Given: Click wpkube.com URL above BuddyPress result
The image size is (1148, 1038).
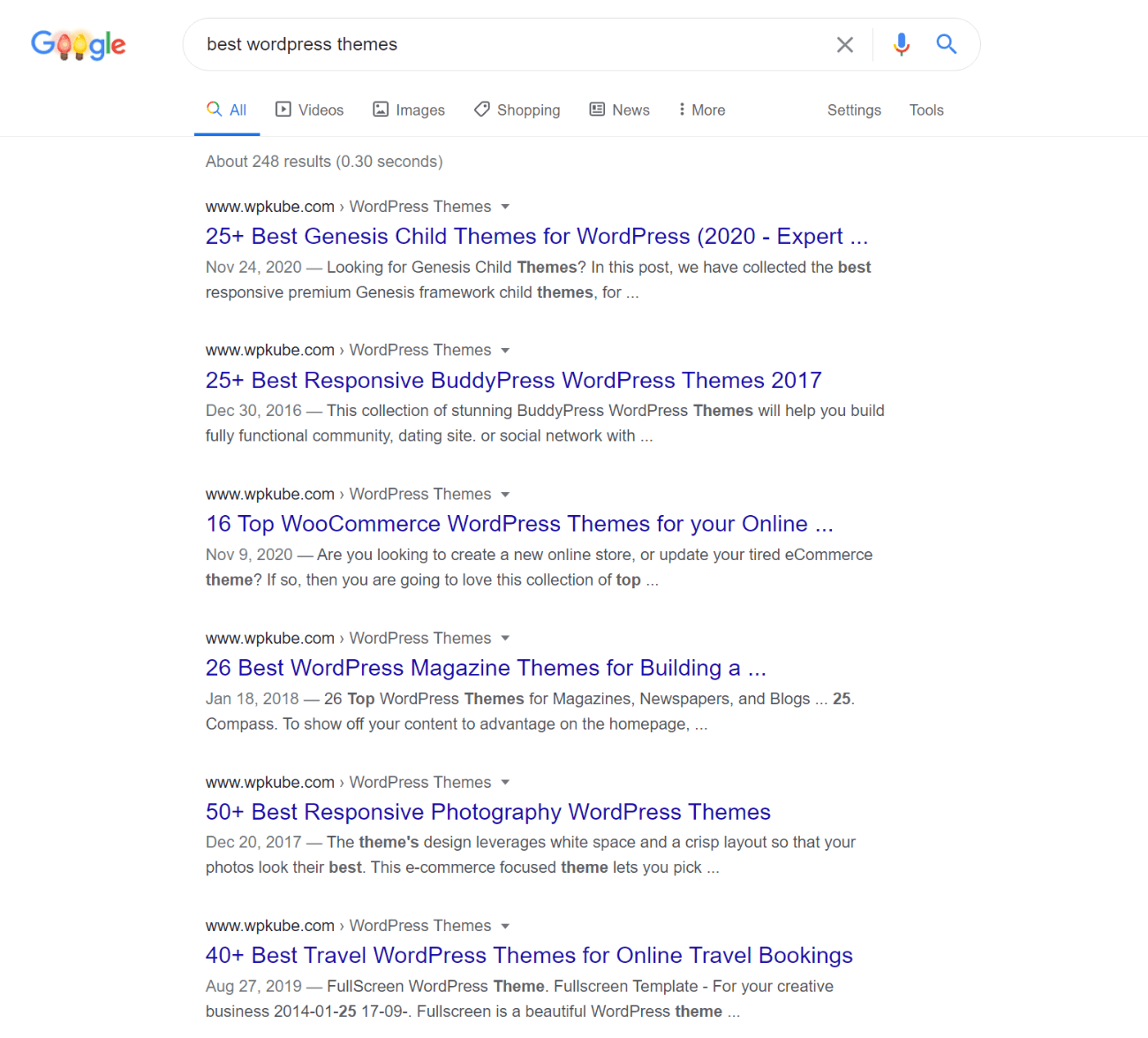Looking at the screenshot, I should point(348,350).
